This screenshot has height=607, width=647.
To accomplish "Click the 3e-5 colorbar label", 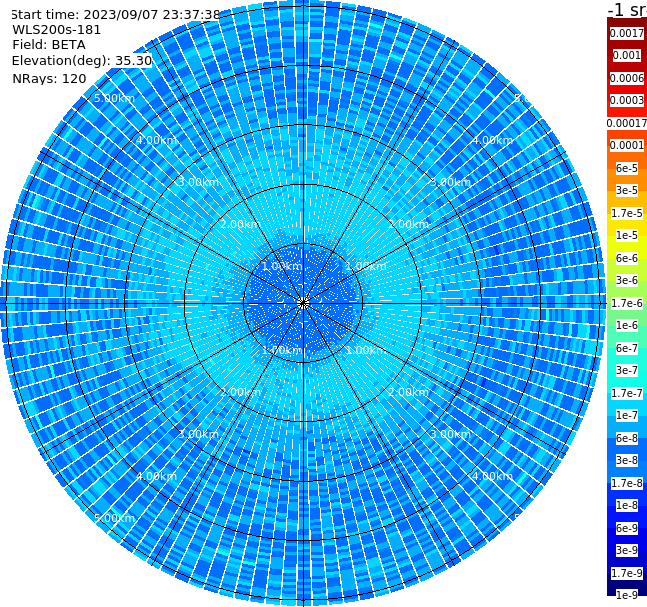I will click(x=627, y=190).
